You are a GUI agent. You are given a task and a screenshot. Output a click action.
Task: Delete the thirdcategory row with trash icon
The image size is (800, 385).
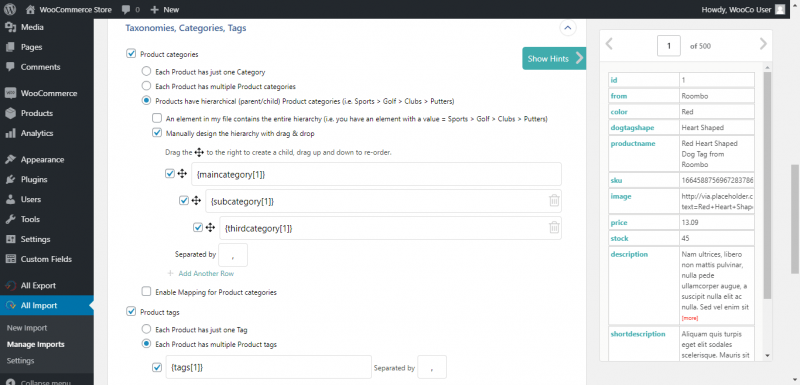tap(554, 228)
